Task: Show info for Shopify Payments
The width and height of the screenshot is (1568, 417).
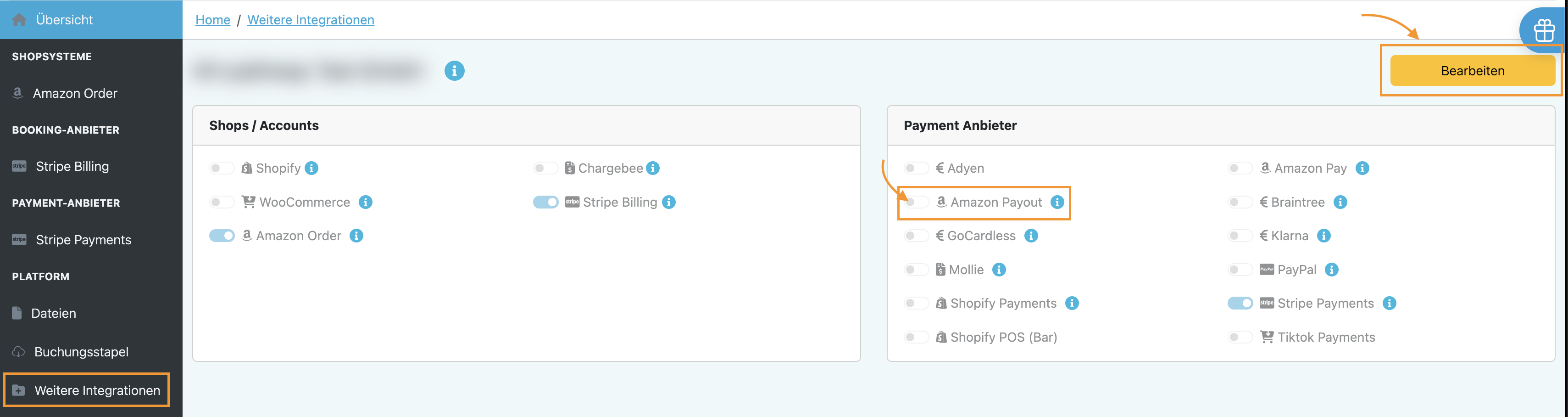Action: click(1072, 303)
